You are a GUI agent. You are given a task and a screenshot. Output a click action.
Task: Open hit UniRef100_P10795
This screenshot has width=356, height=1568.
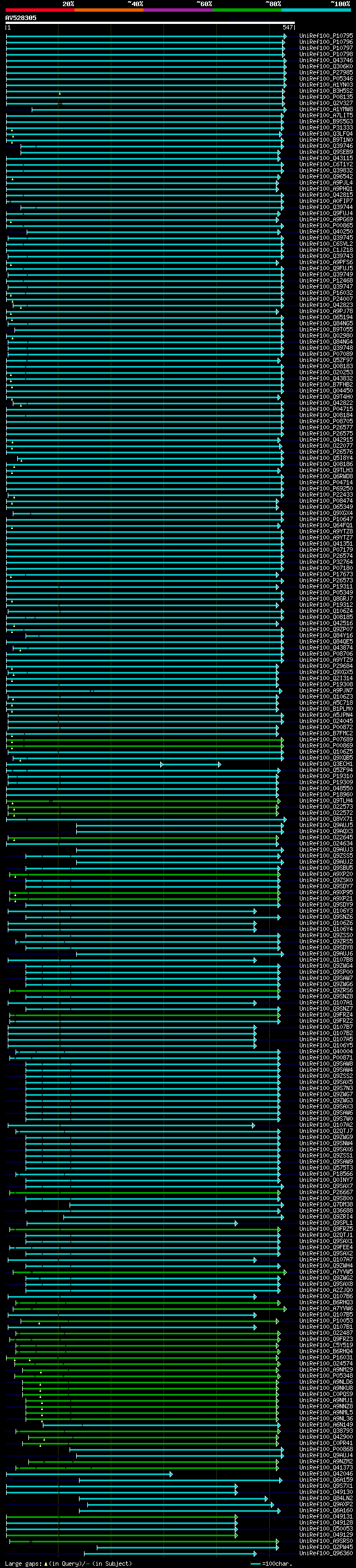tap(326, 36)
